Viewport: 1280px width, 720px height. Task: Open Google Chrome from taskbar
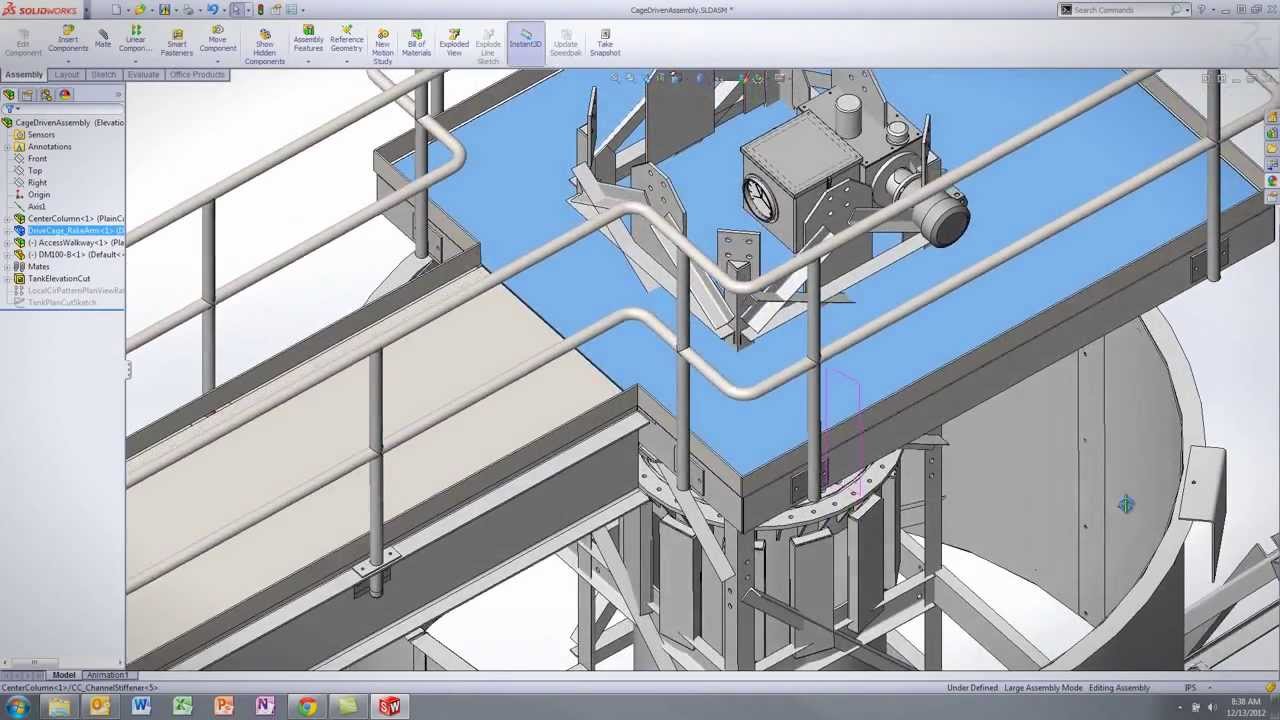307,707
